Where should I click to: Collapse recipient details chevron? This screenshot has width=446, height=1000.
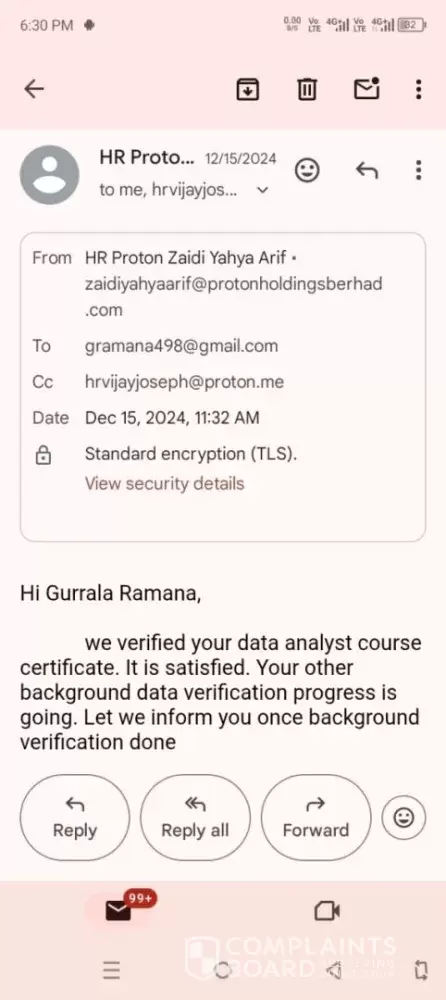(x=262, y=190)
